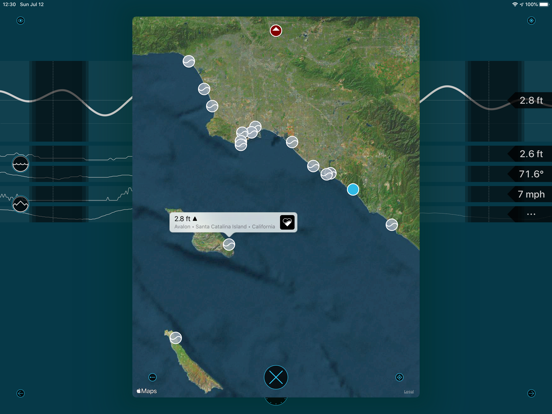Tap the small circular icon at top-left corner
The height and width of the screenshot is (414, 552).
(x=20, y=20)
